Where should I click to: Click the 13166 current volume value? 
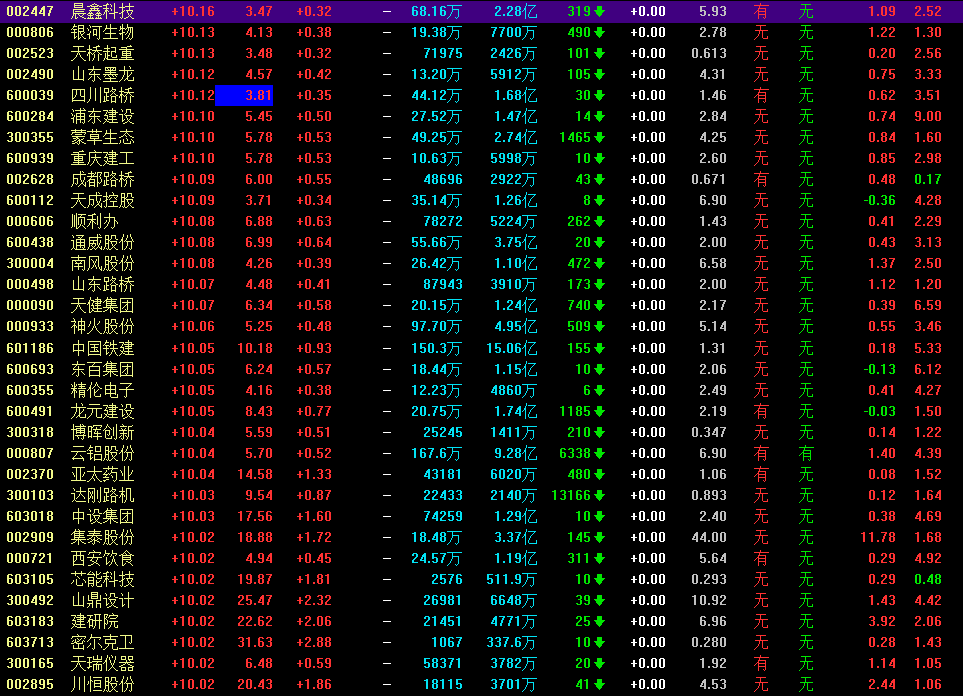(571, 495)
